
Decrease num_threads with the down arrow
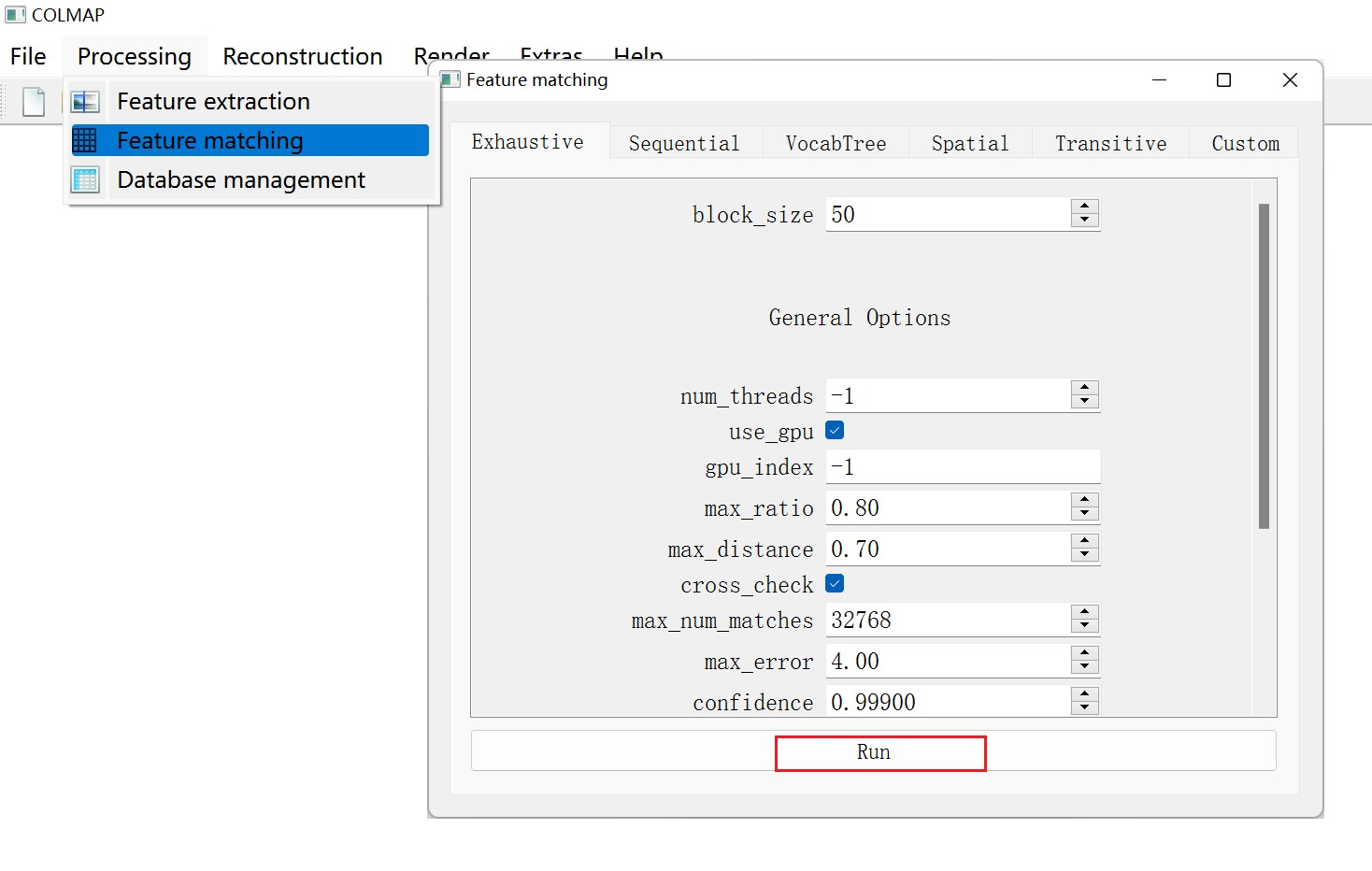[x=1085, y=403]
